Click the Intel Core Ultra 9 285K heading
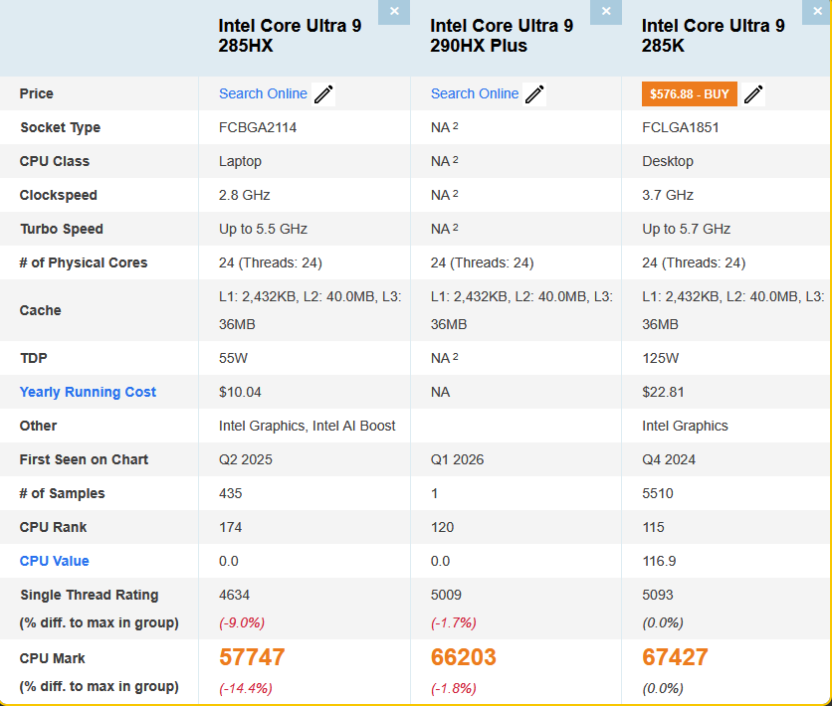This screenshot has height=706, width=832. click(x=713, y=35)
